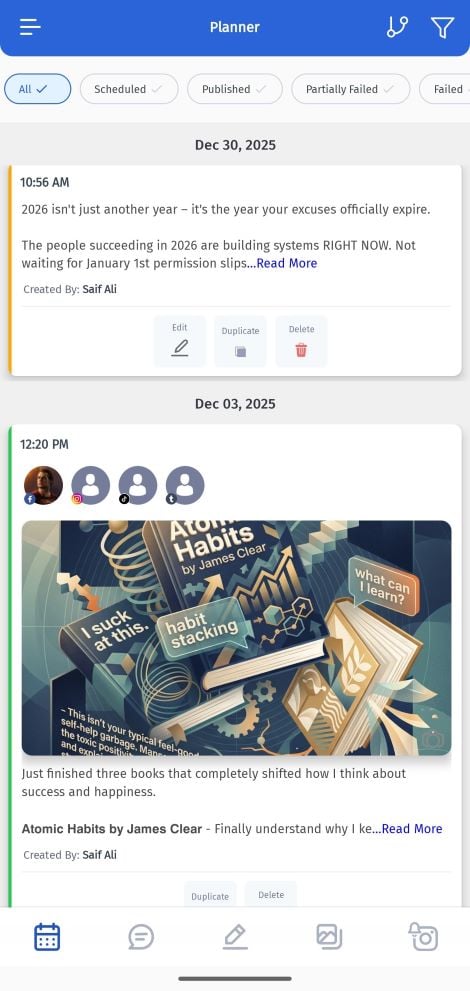
Task: Toggle the Published filter chip
Action: (234, 89)
